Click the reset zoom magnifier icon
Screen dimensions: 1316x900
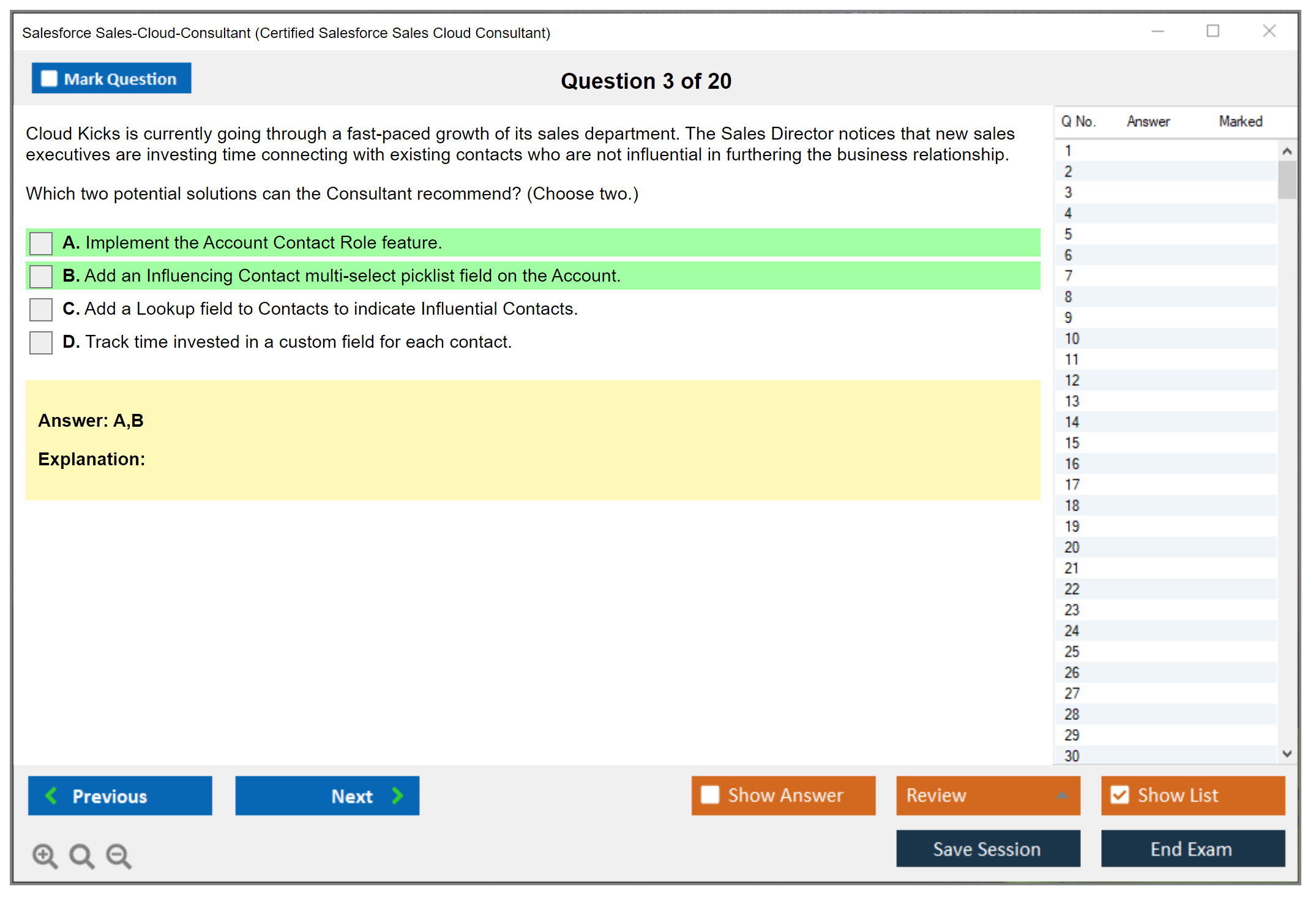coord(81,855)
